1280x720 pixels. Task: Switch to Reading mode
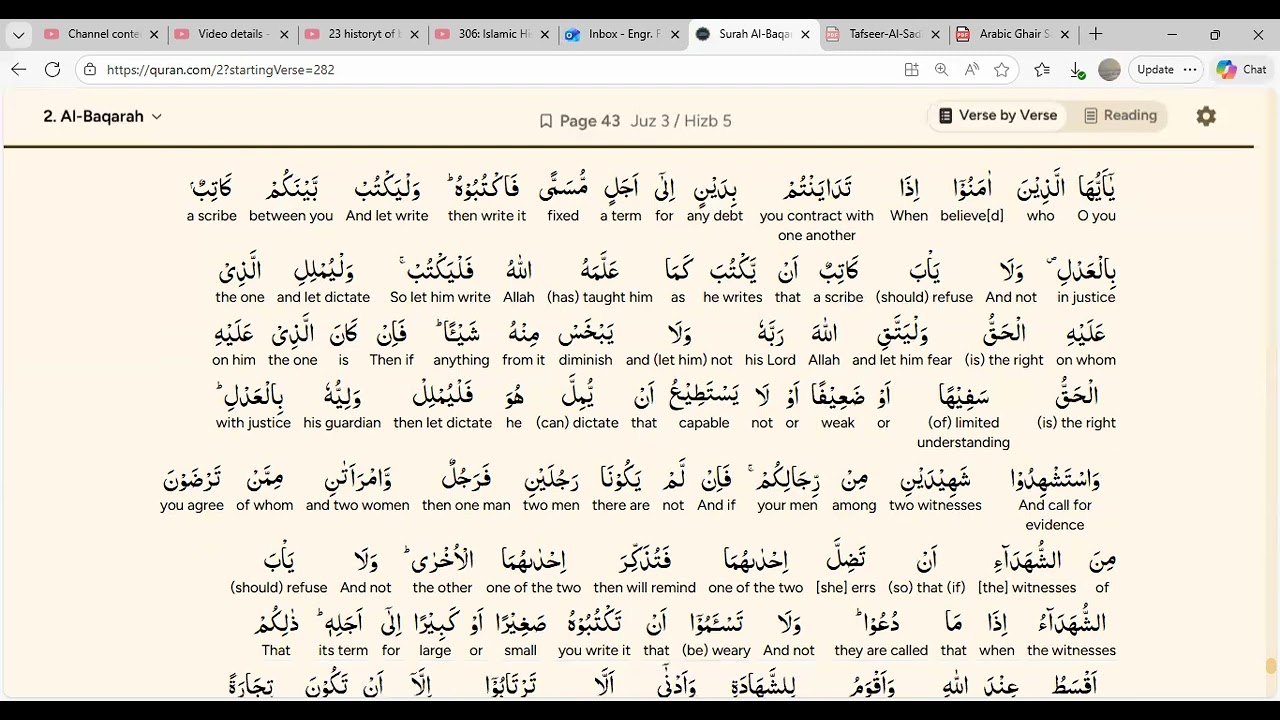coord(1120,116)
